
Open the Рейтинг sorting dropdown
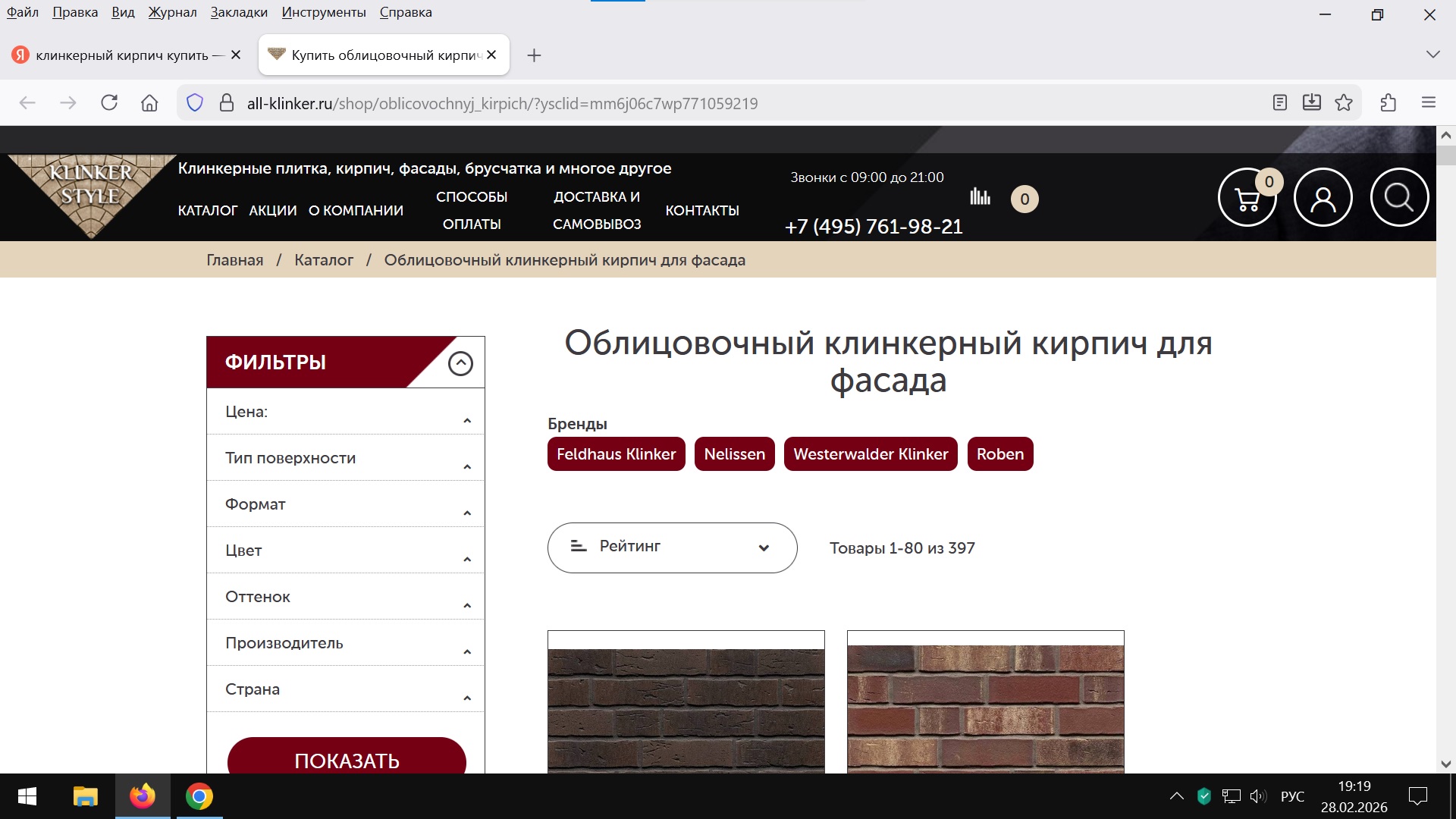tap(672, 548)
